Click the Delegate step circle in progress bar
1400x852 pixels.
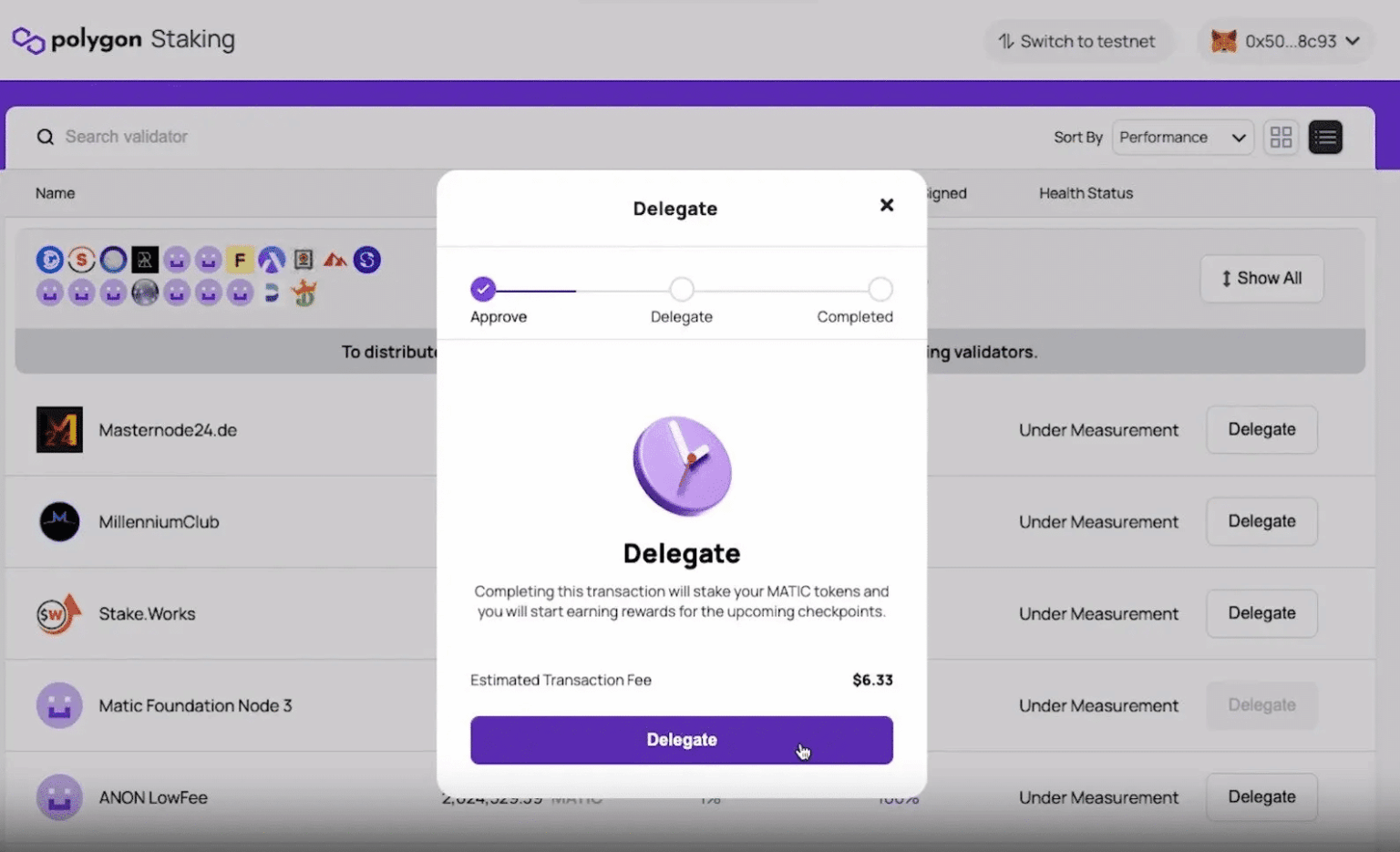(x=682, y=289)
